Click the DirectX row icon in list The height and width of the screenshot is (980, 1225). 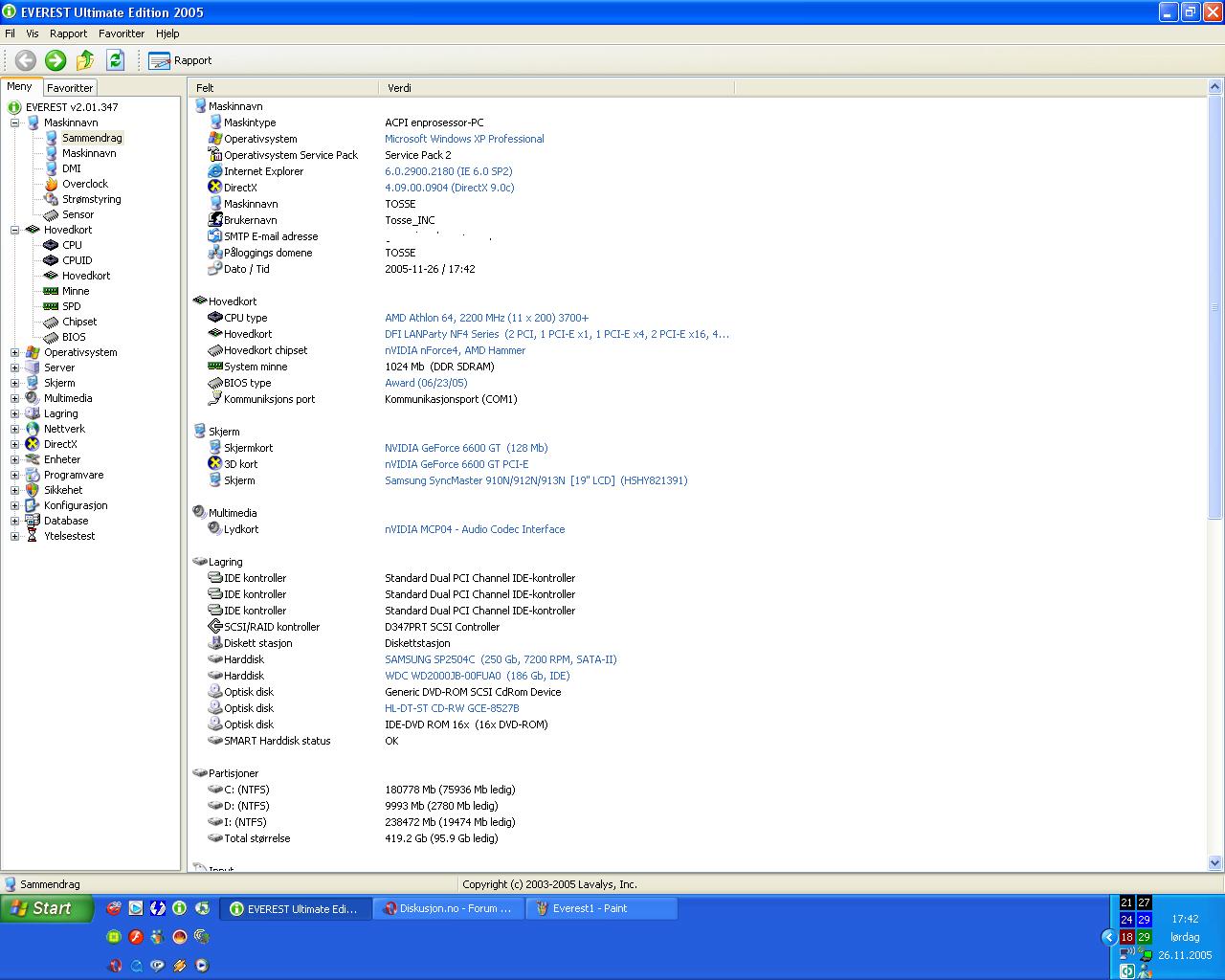(x=215, y=188)
